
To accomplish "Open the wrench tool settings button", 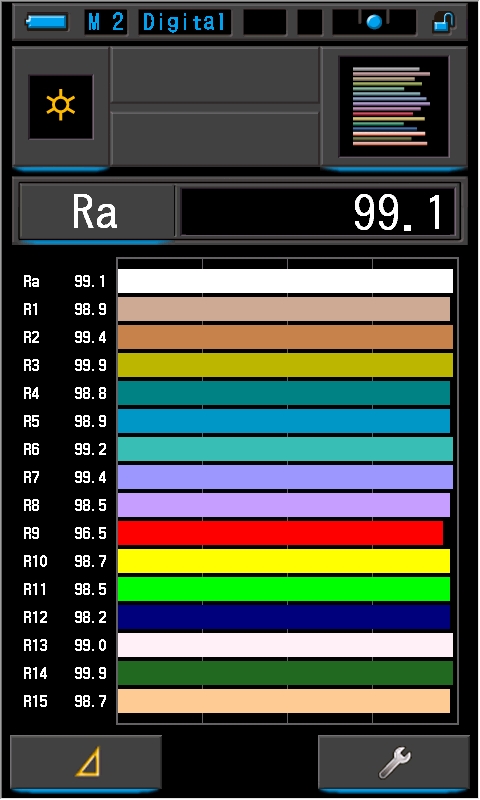I will click(394, 762).
